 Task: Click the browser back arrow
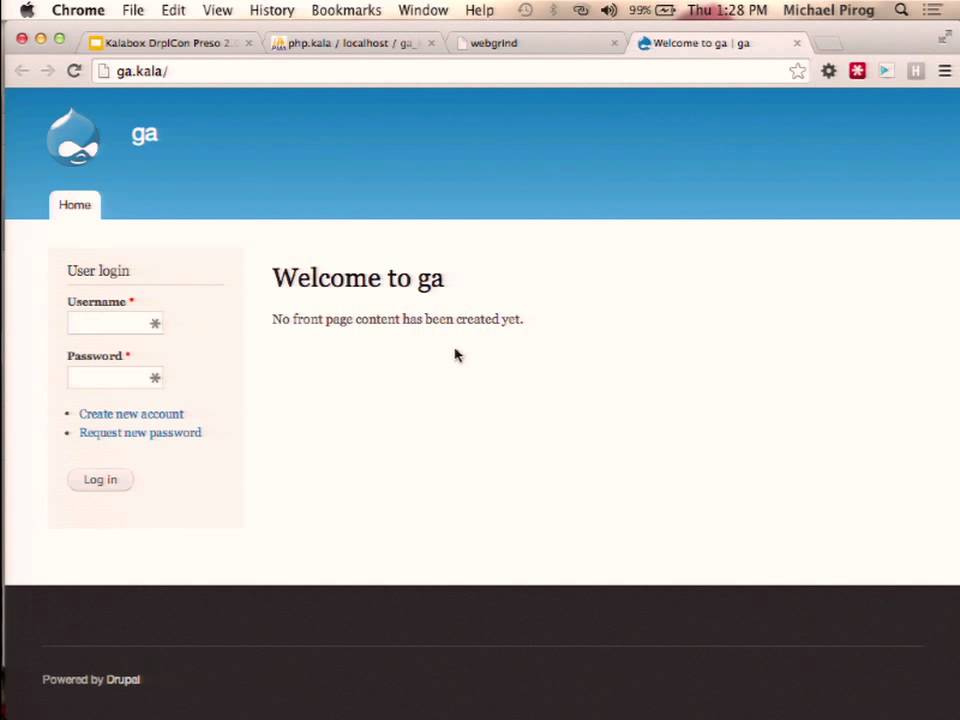22,71
